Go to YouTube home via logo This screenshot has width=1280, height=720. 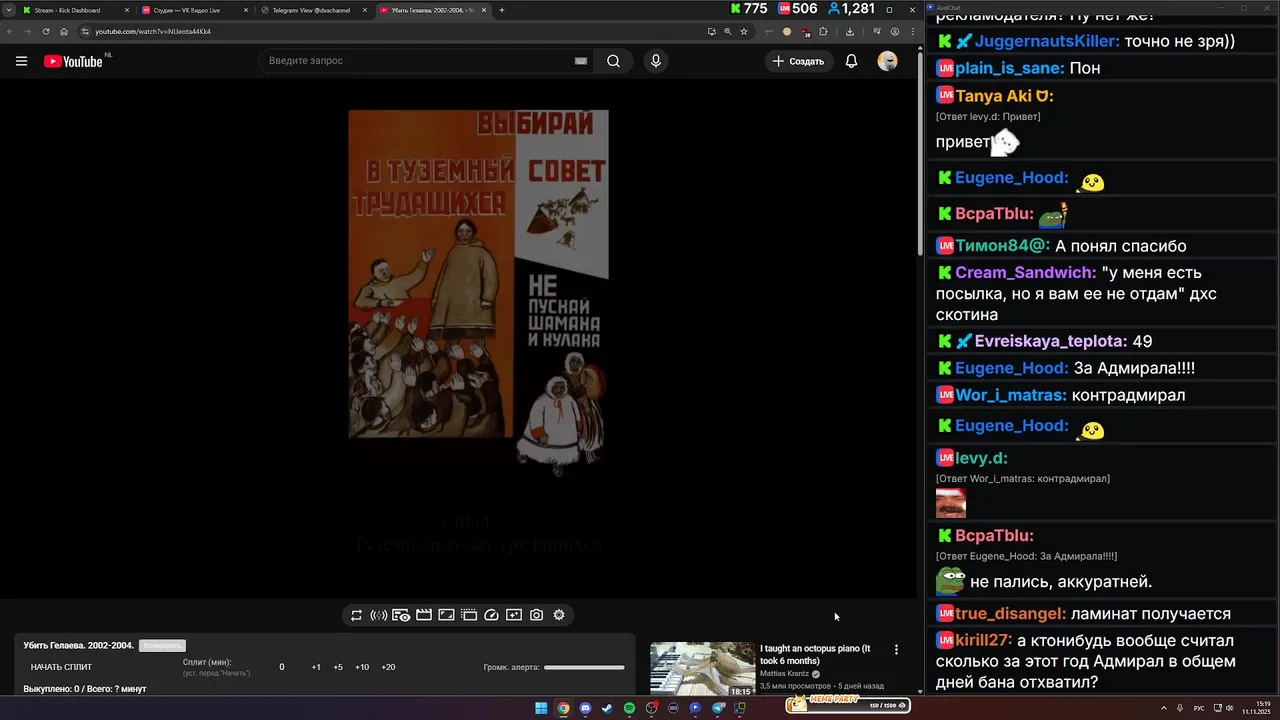(x=73, y=61)
